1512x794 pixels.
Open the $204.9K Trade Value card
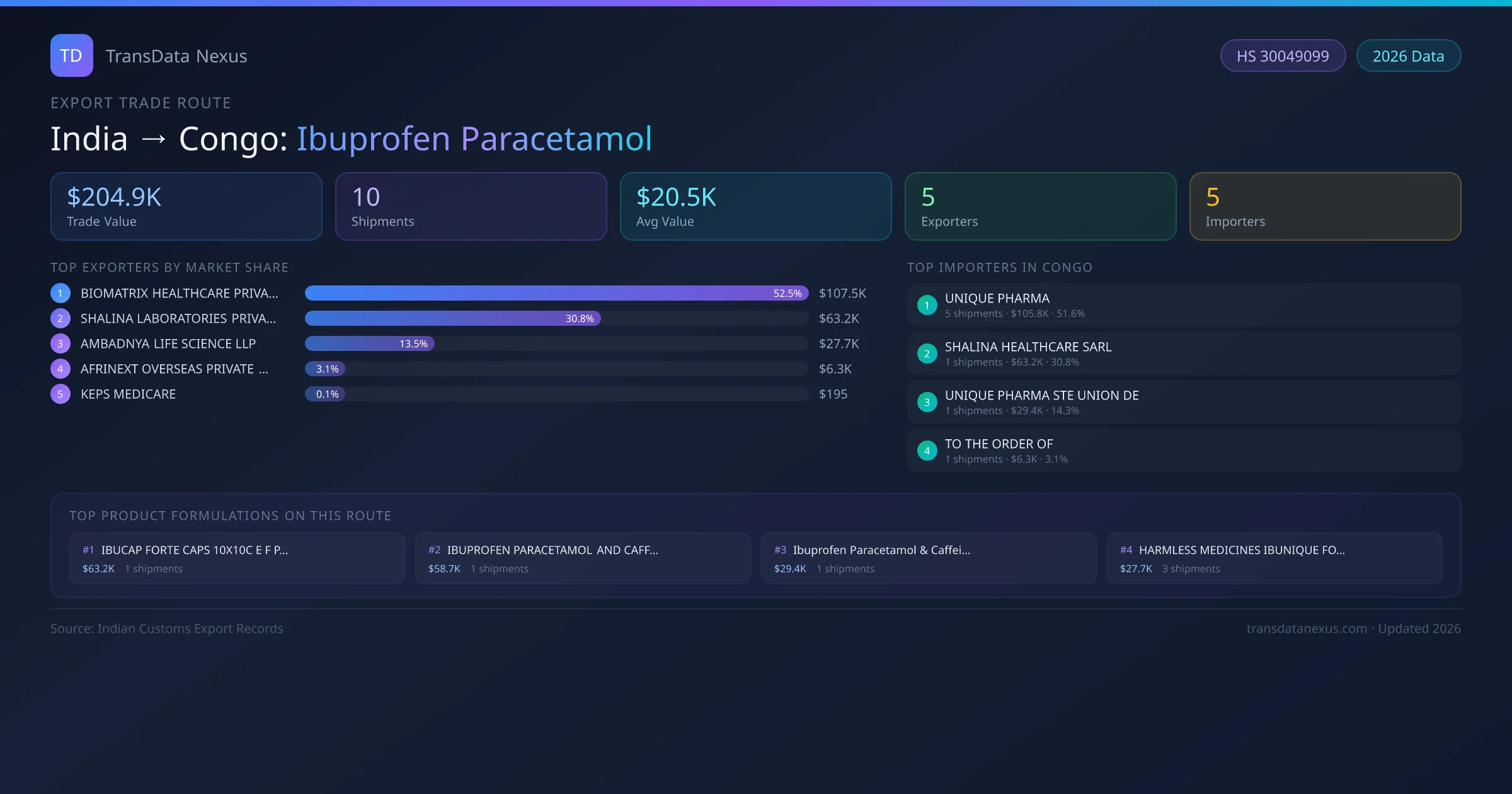pos(186,207)
